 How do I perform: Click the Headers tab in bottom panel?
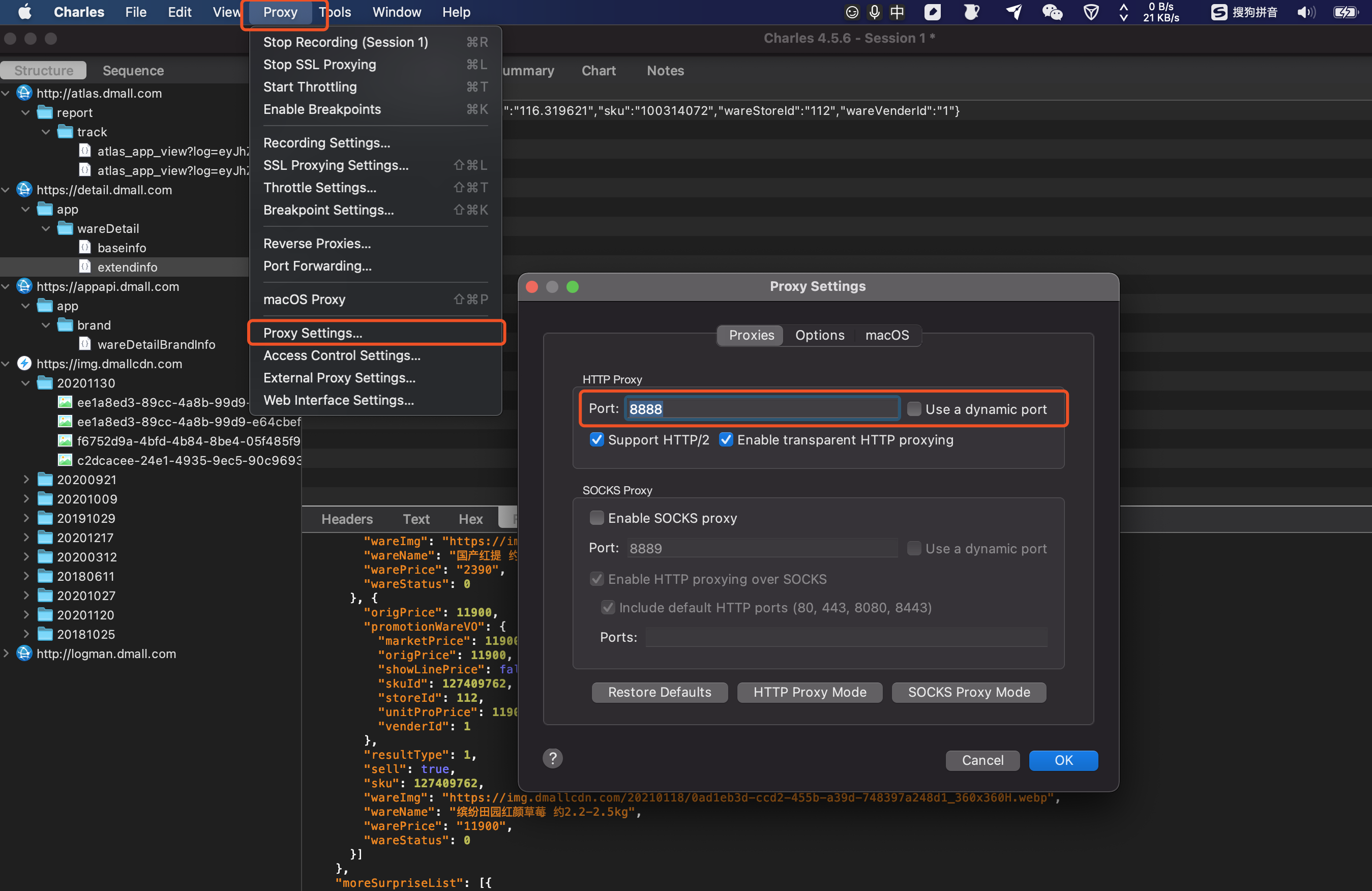pos(347,519)
